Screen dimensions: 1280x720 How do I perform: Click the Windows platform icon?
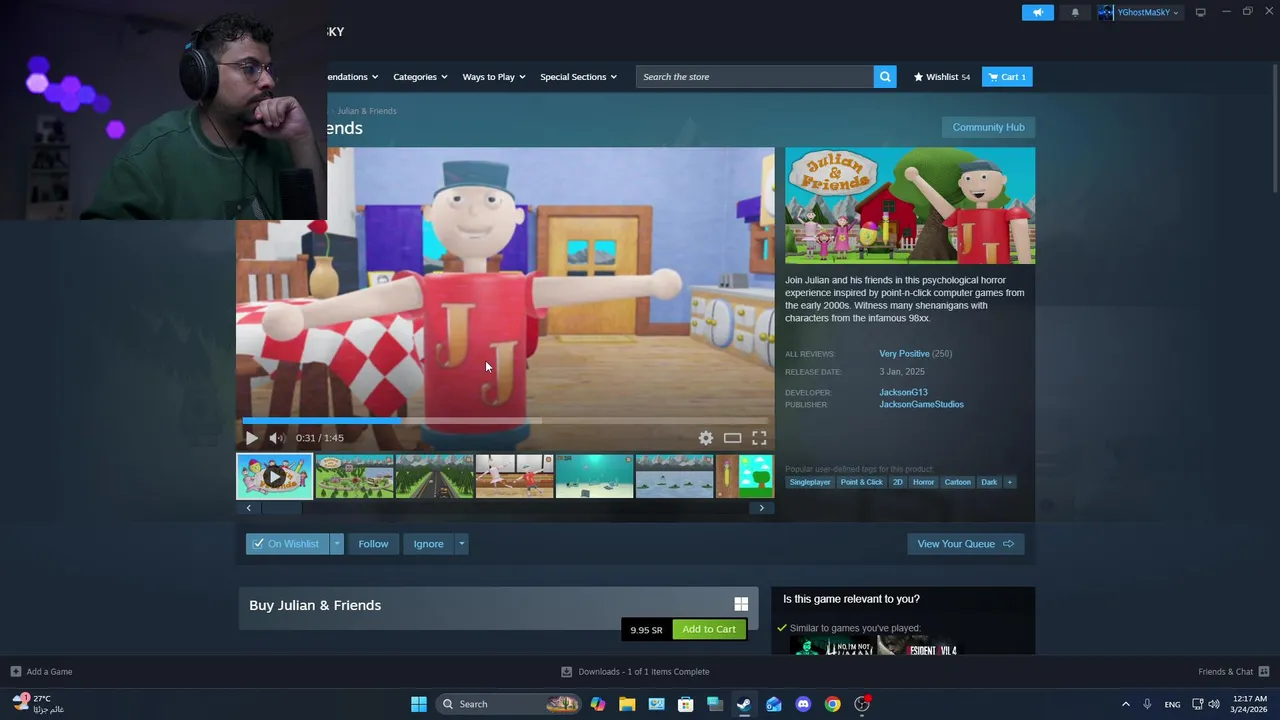(741, 604)
